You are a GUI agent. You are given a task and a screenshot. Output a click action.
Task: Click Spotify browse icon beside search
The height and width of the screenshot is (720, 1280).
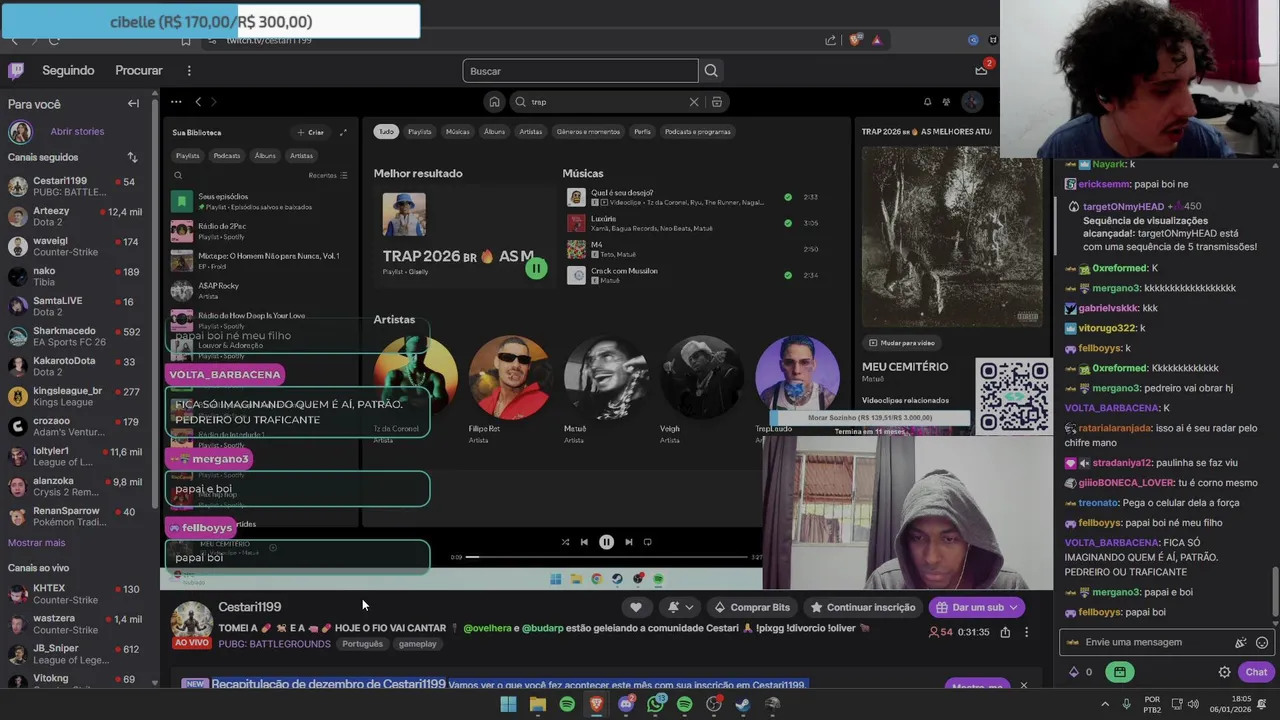pos(717,102)
